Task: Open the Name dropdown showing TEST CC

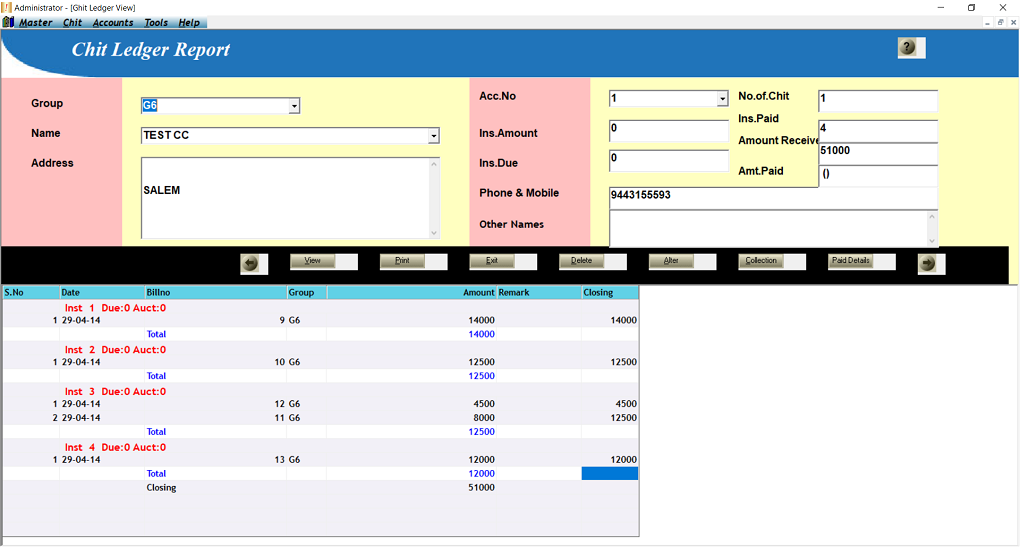Action: point(433,136)
